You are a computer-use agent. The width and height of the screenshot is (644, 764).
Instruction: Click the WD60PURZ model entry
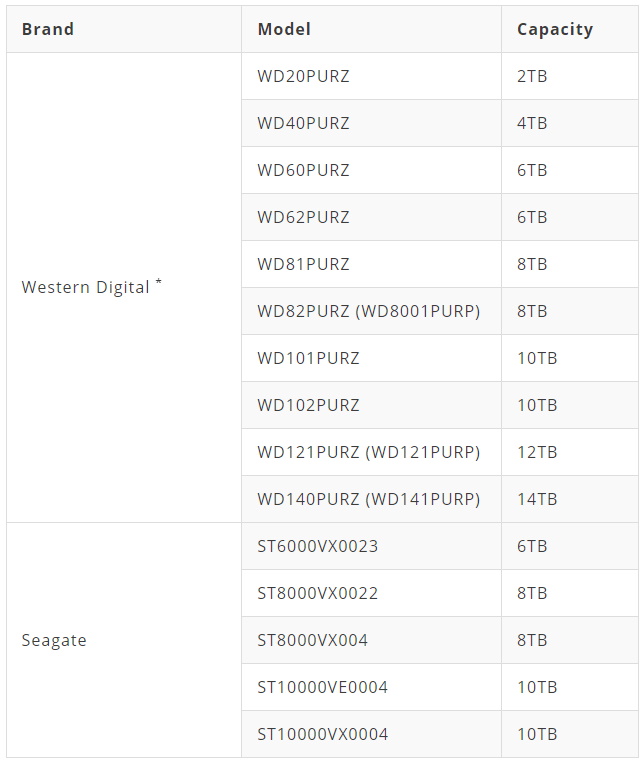click(x=371, y=171)
